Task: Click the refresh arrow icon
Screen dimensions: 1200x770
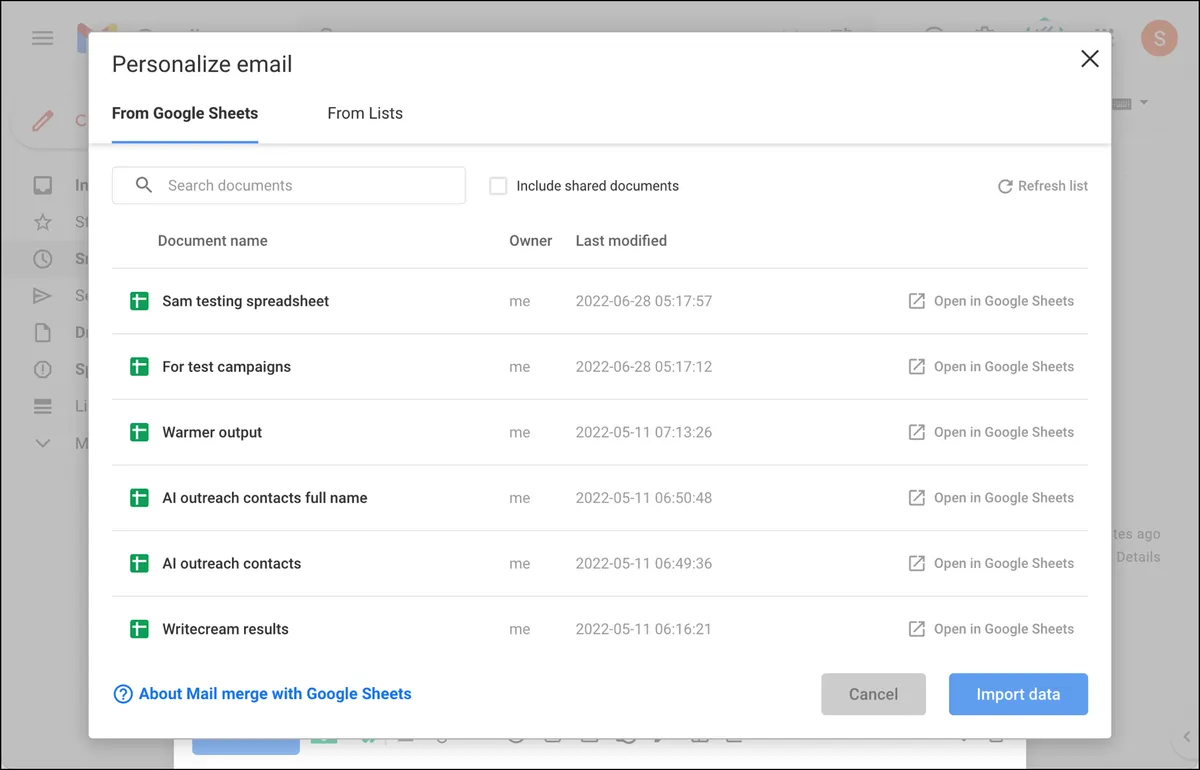Action: (1005, 186)
